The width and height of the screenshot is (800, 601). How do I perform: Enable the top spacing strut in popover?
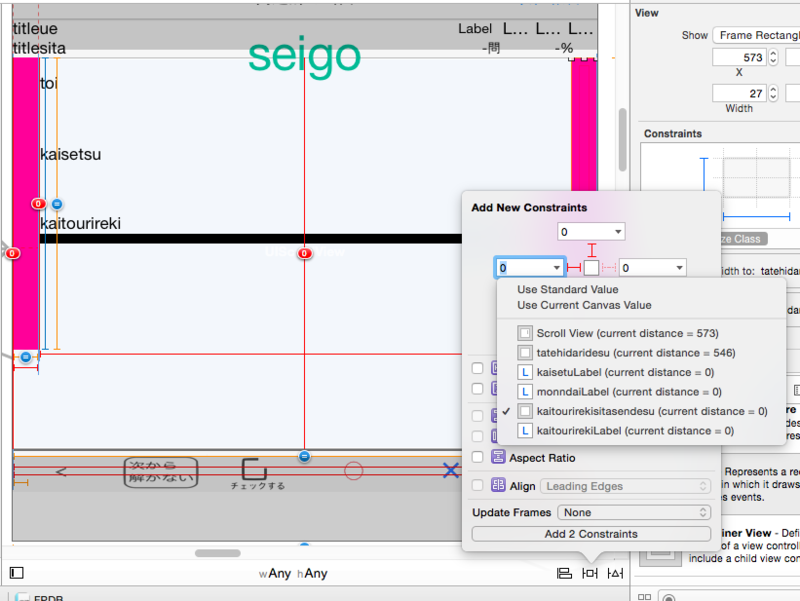pyautogui.click(x=591, y=250)
